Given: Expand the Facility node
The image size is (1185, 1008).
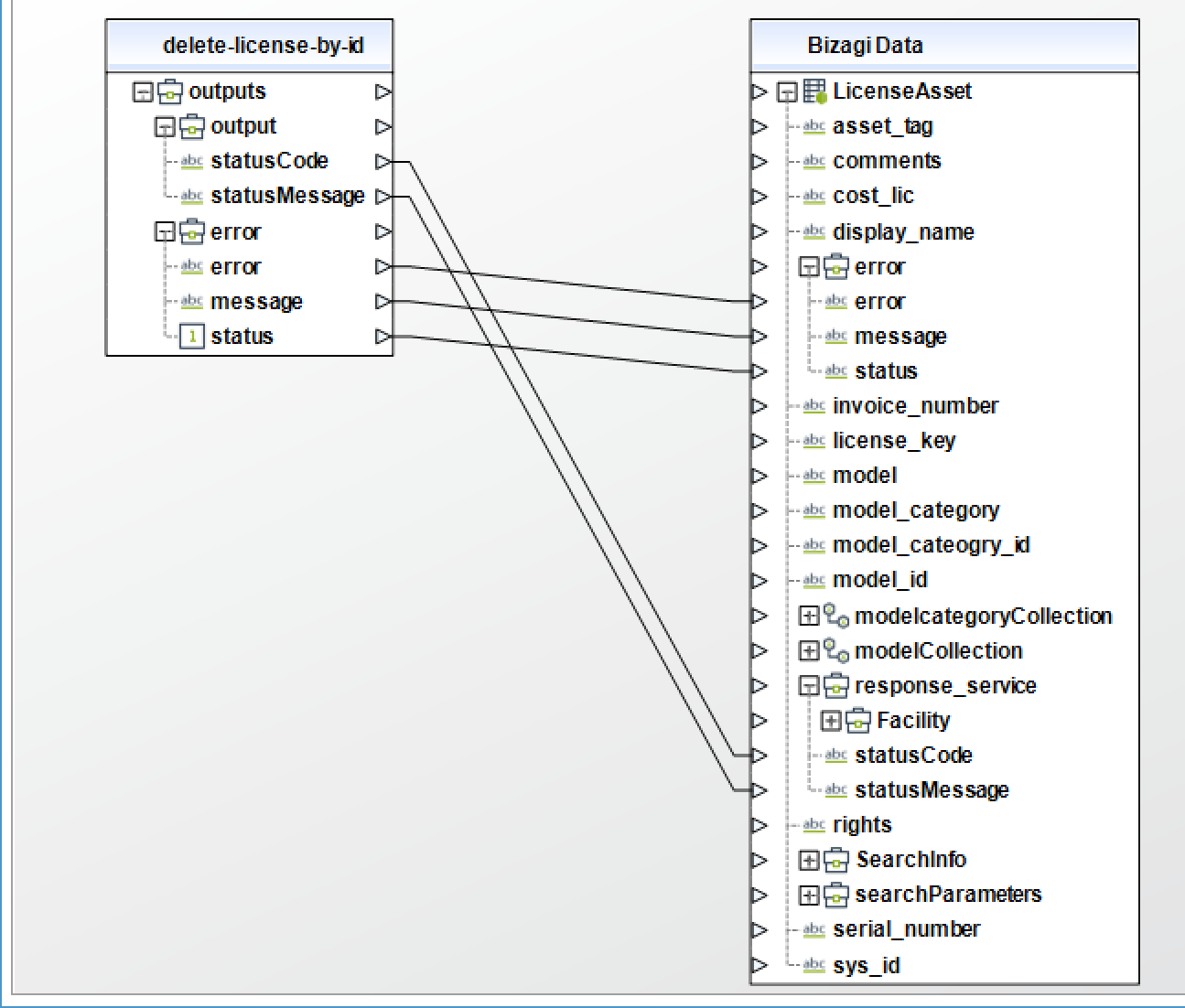Looking at the screenshot, I should (x=830, y=721).
